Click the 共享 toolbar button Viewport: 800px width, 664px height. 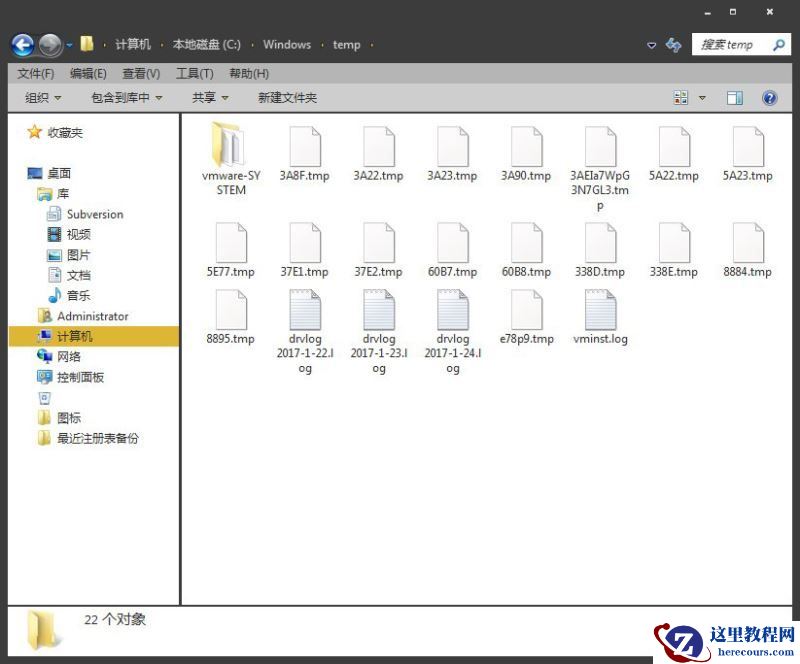(x=202, y=97)
